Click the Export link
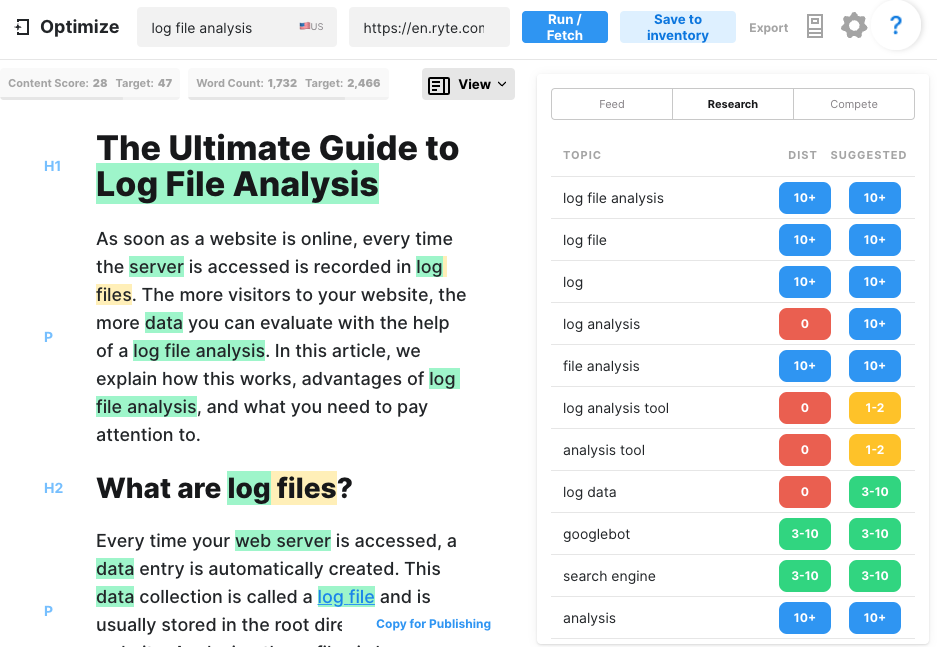The image size is (937, 647). point(768,28)
